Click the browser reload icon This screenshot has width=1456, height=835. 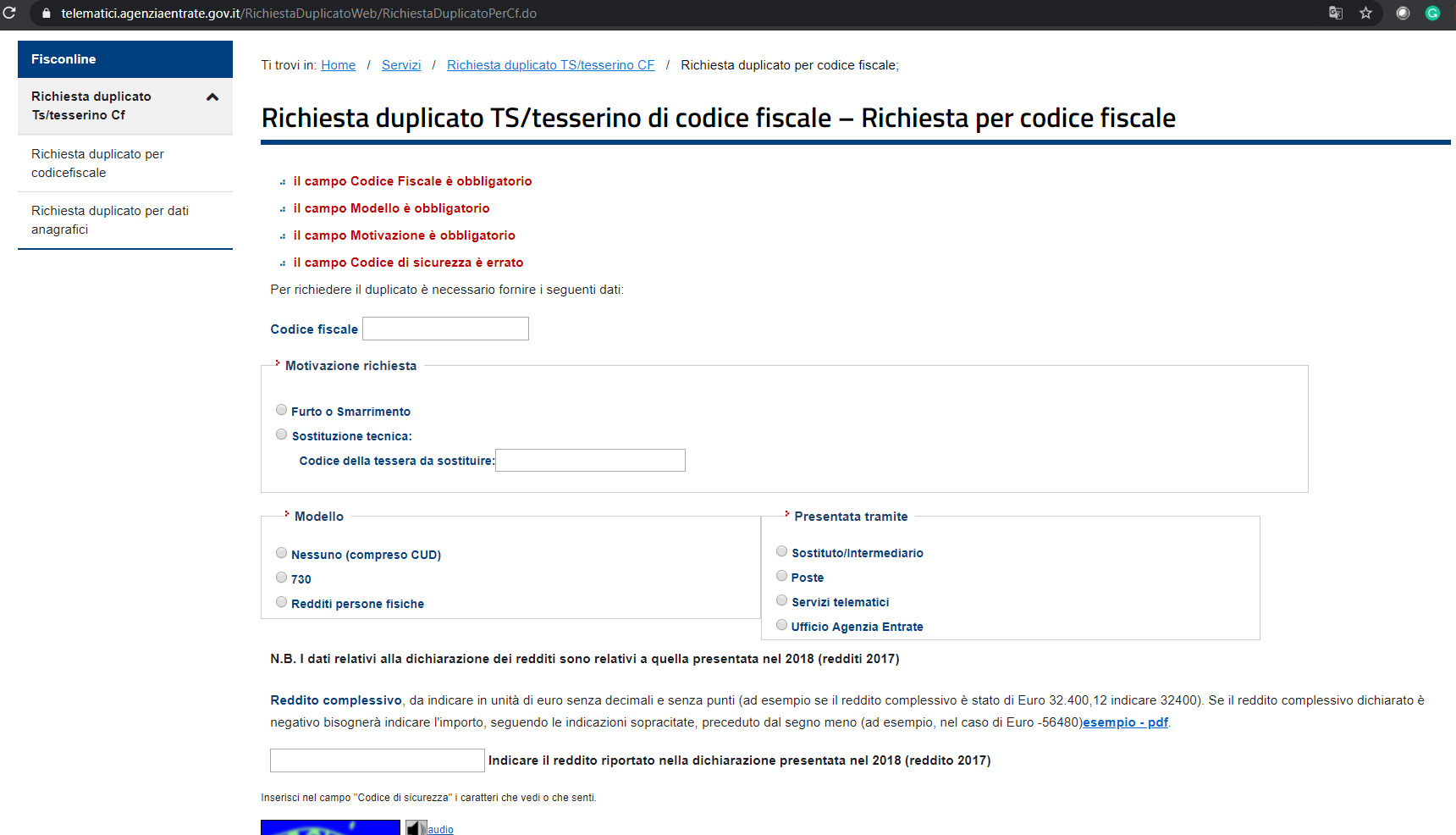(x=9, y=13)
